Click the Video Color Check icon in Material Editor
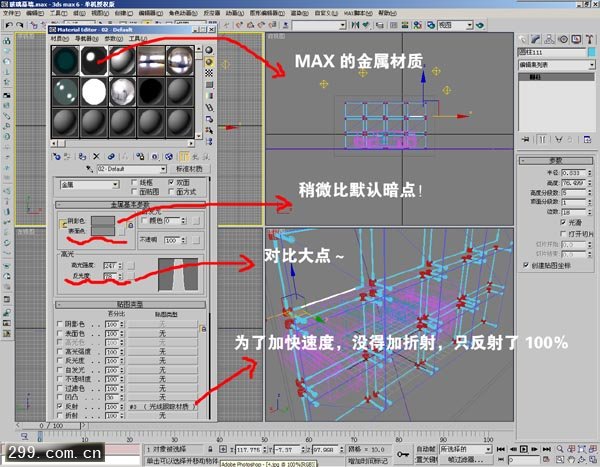600x467 pixels. point(209,96)
